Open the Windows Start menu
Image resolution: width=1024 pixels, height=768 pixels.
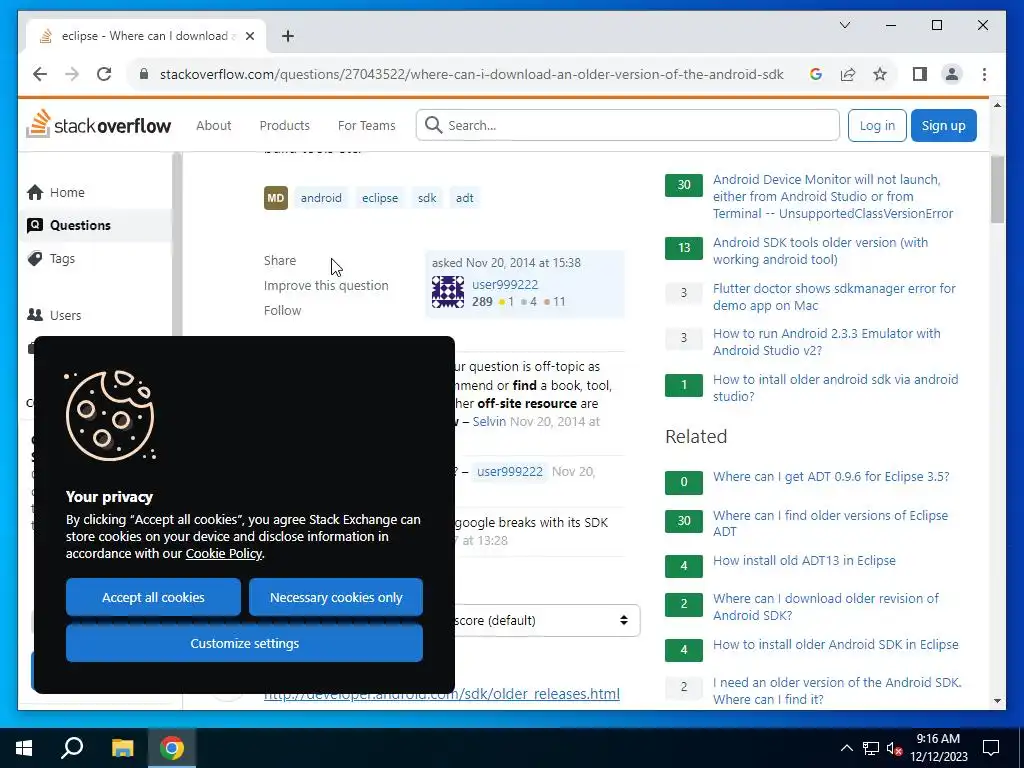(24, 748)
